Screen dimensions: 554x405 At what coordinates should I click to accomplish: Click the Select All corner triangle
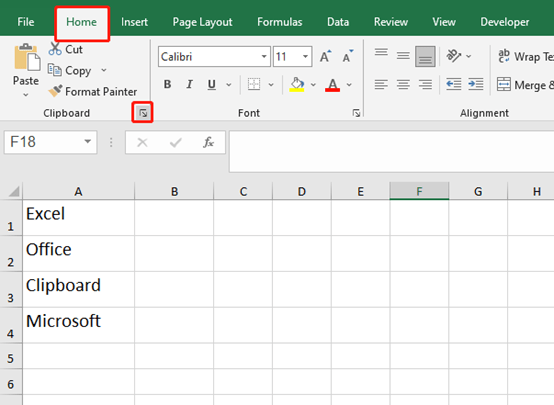click(13, 191)
